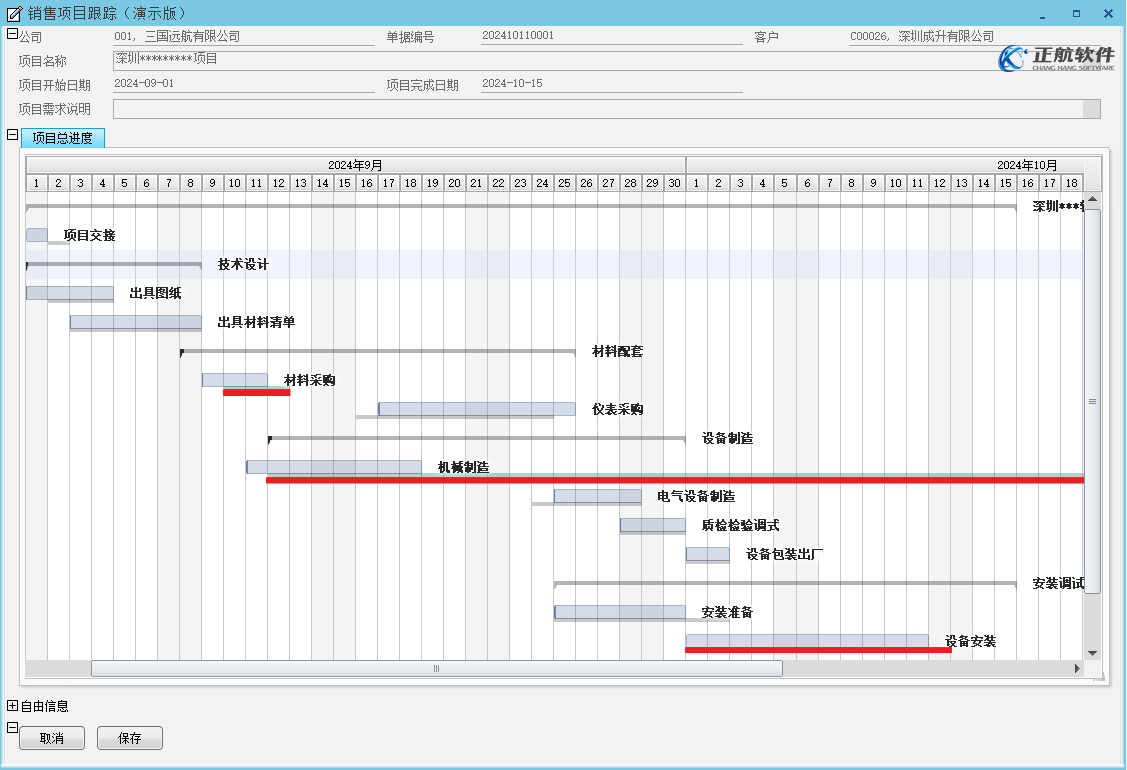Expand the 自由信息 section
The height and width of the screenshot is (770, 1127).
point(12,705)
